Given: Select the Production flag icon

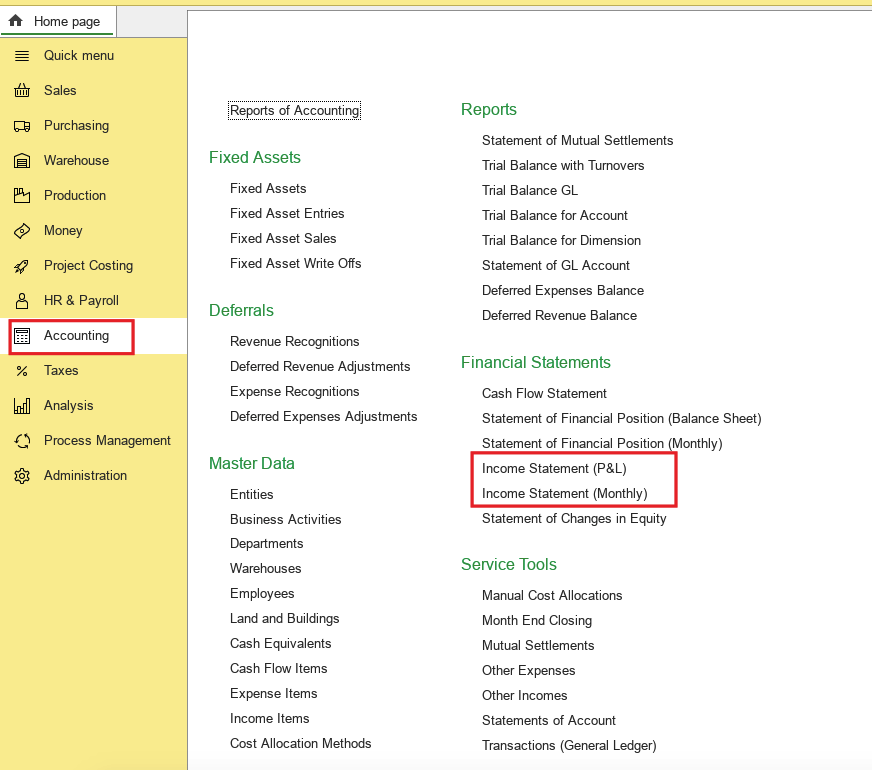Looking at the screenshot, I should point(22,195).
